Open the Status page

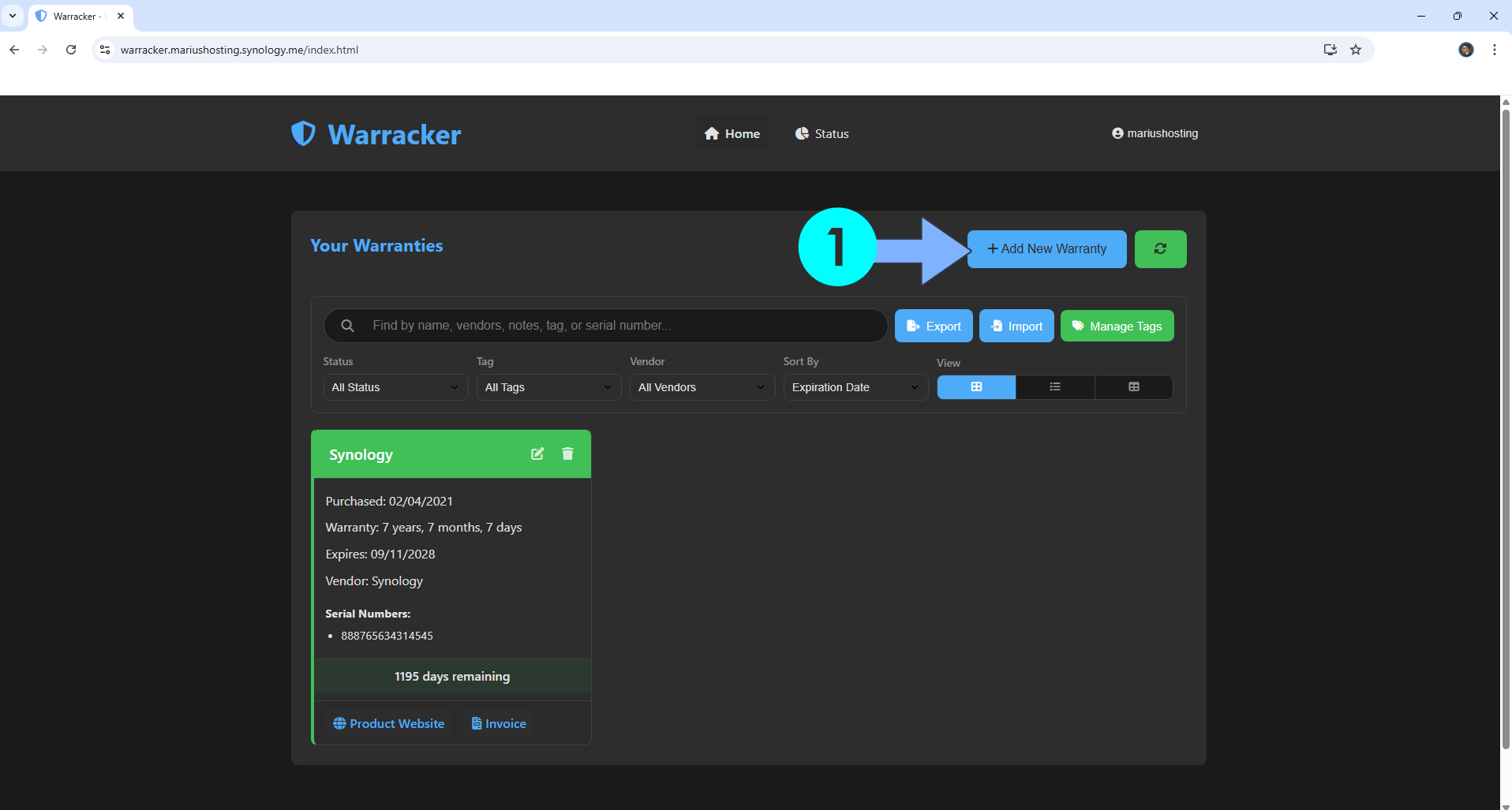[822, 134]
